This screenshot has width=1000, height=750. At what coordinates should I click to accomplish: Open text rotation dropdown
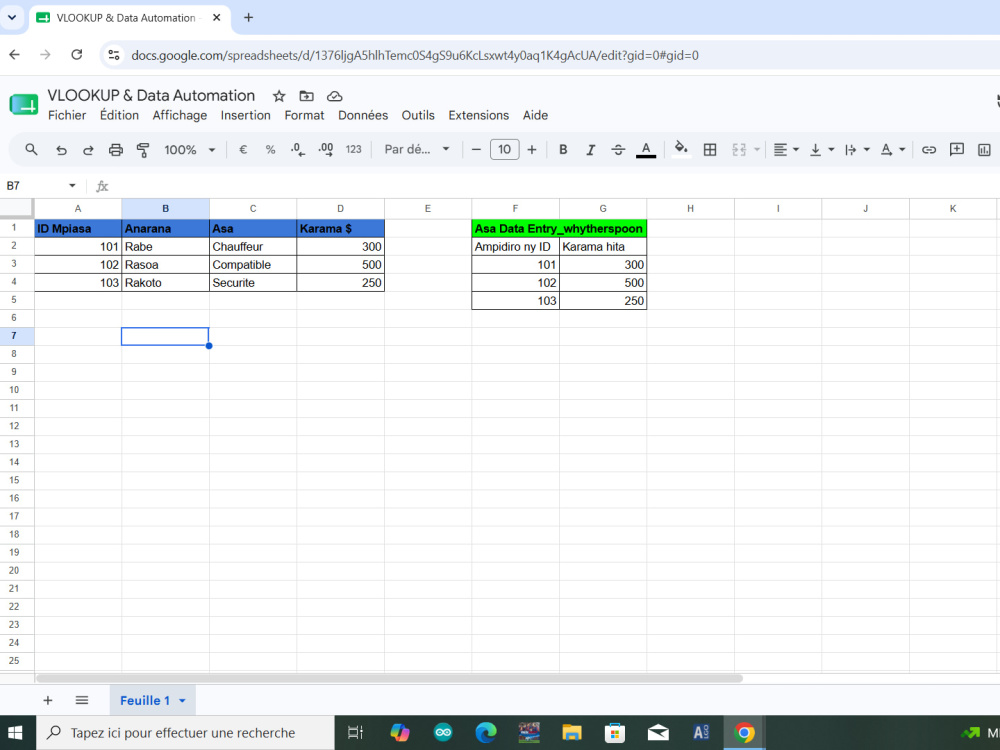click(893, 150)
